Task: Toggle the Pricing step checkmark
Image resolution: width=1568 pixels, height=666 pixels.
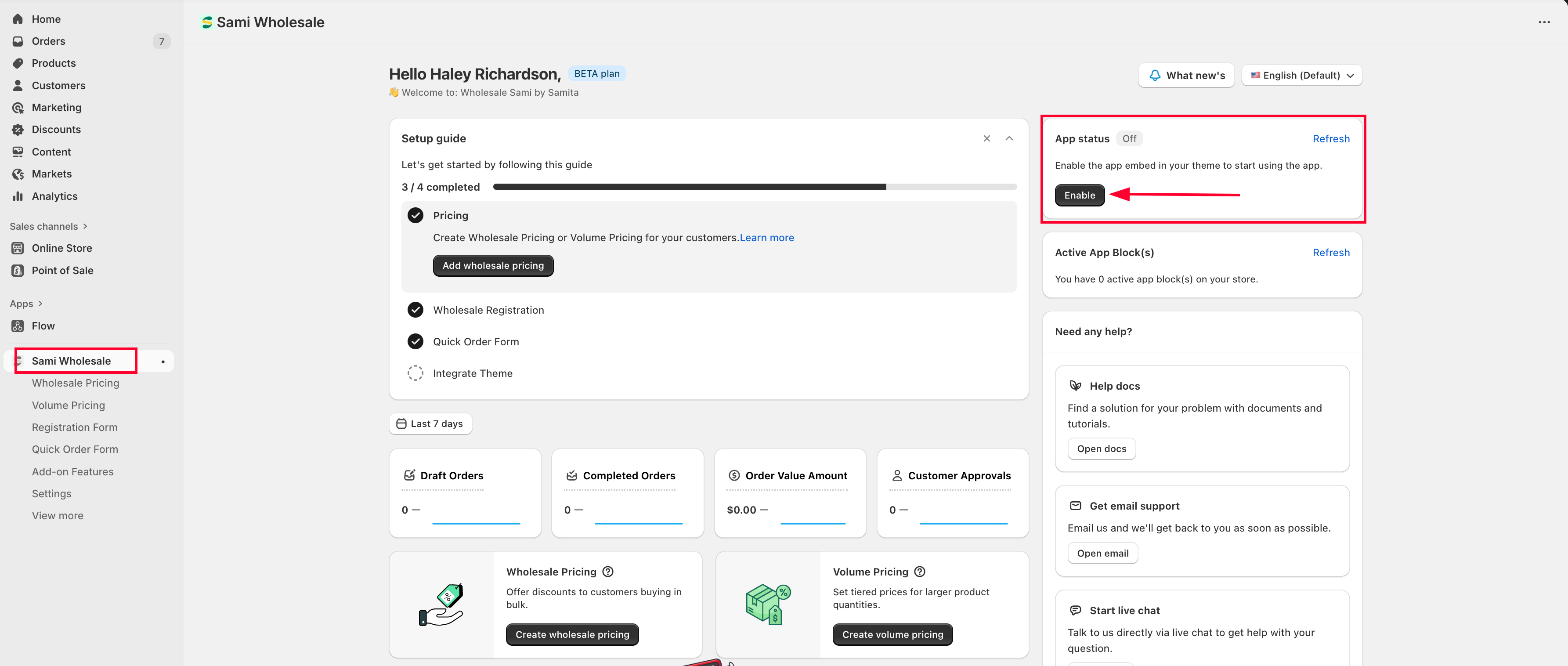Action: point(415,216)
